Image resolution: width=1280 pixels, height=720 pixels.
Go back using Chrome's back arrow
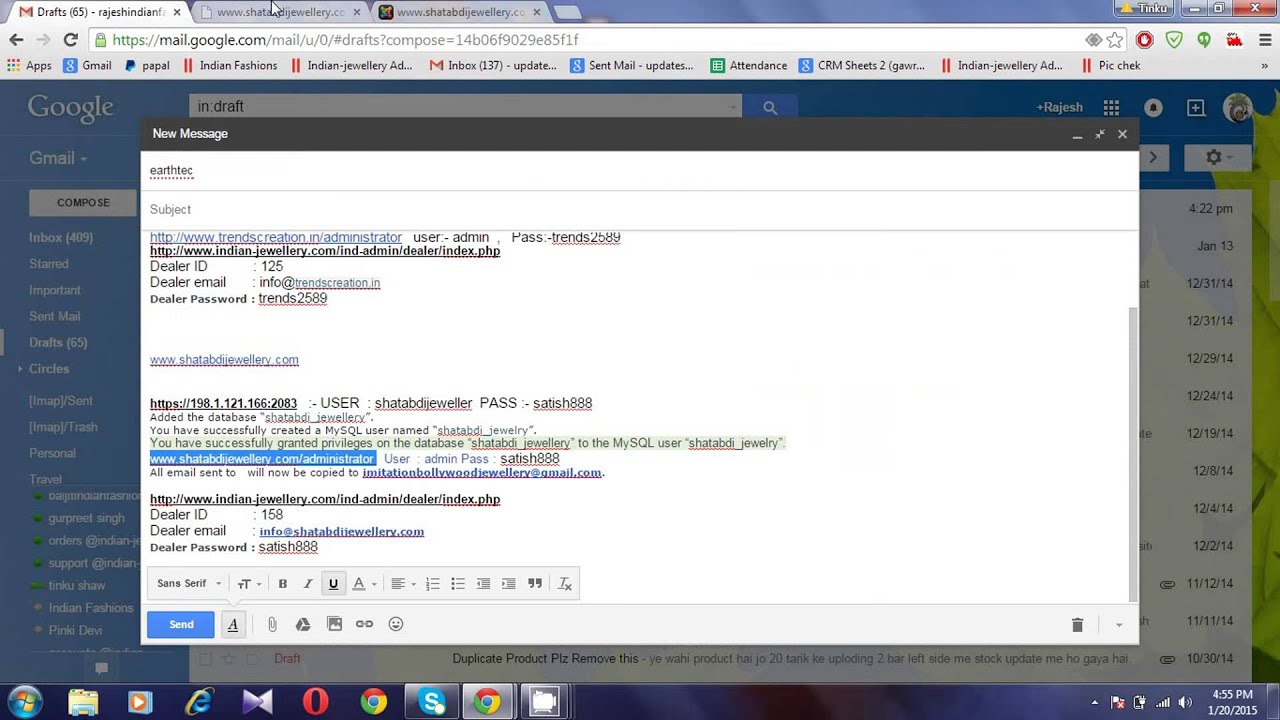16,40
